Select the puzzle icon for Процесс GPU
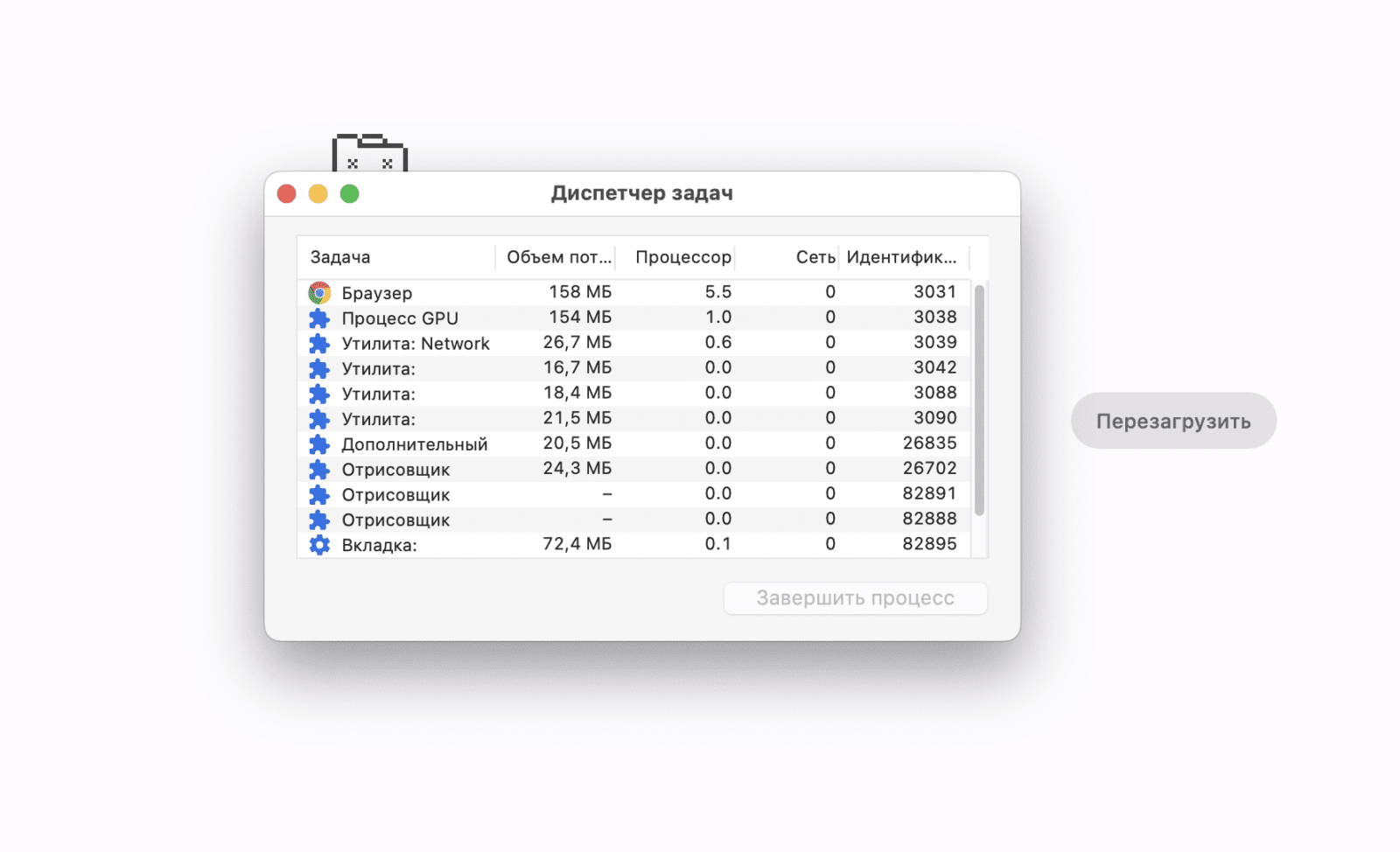Image resolution: width=1400 pixels, height=852 pixels. point(319,318)
